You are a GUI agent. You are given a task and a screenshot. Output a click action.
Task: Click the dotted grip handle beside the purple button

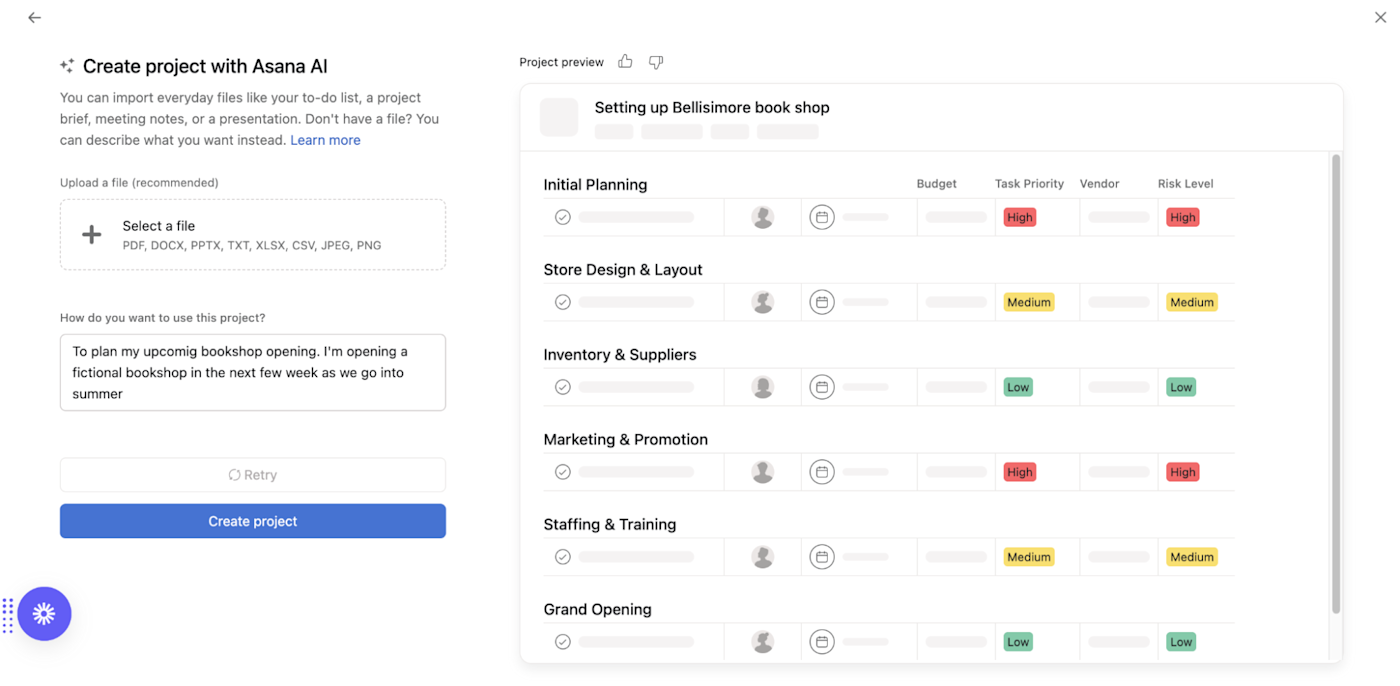pyautogui.click(x=7, y=615)
